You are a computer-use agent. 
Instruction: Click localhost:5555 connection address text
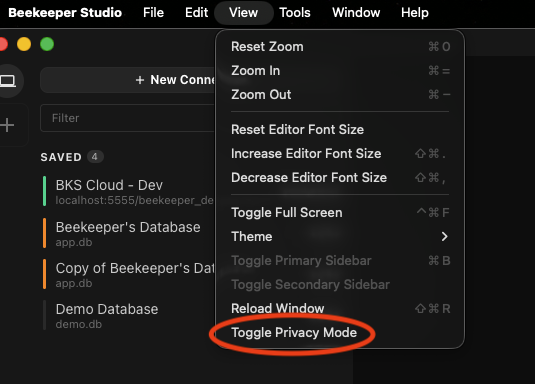click(134, 200)
